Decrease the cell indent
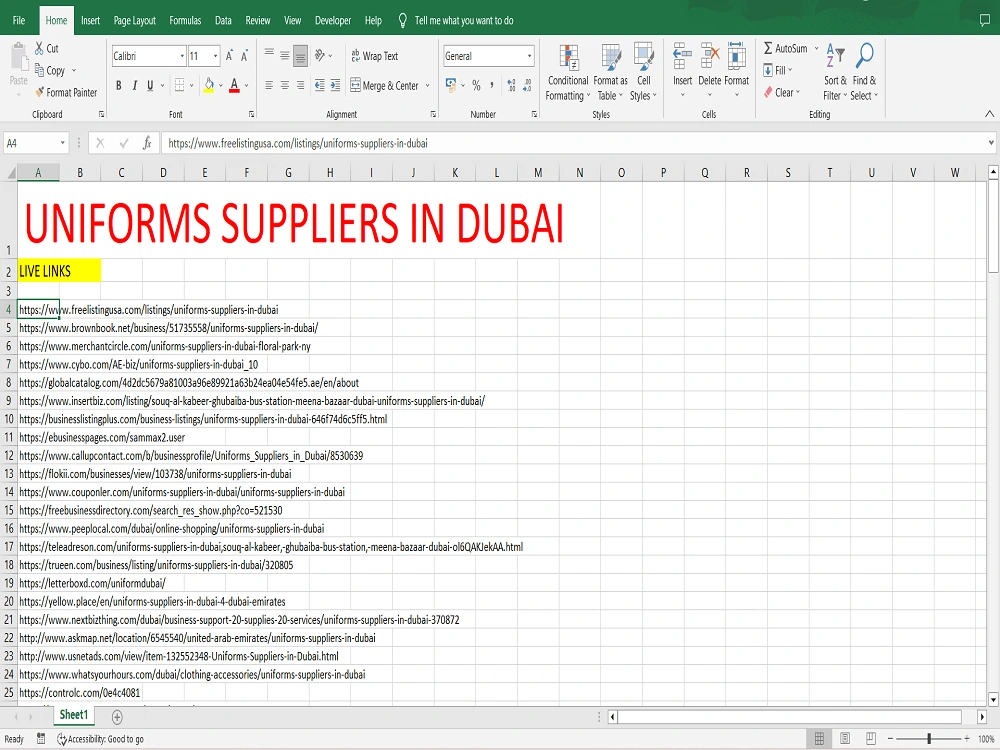Image resolution: width=1000 pixels, height=750 pixels. click(x=320, y=85)
